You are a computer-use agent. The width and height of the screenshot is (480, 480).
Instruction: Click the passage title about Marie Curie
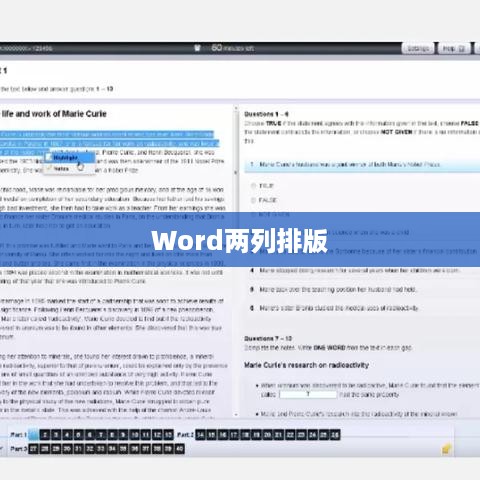tap(53, 114)
